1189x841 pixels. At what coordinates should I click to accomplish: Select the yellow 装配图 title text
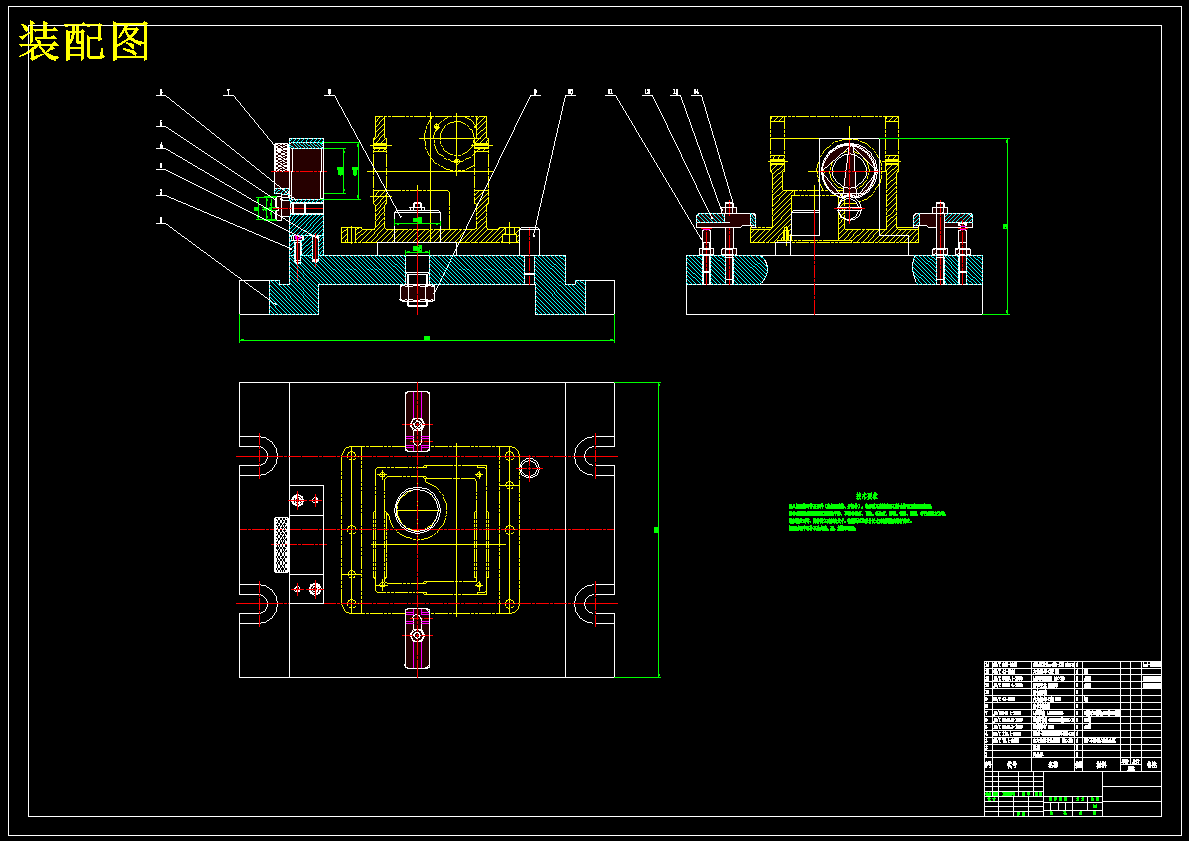tap(83, 42)
